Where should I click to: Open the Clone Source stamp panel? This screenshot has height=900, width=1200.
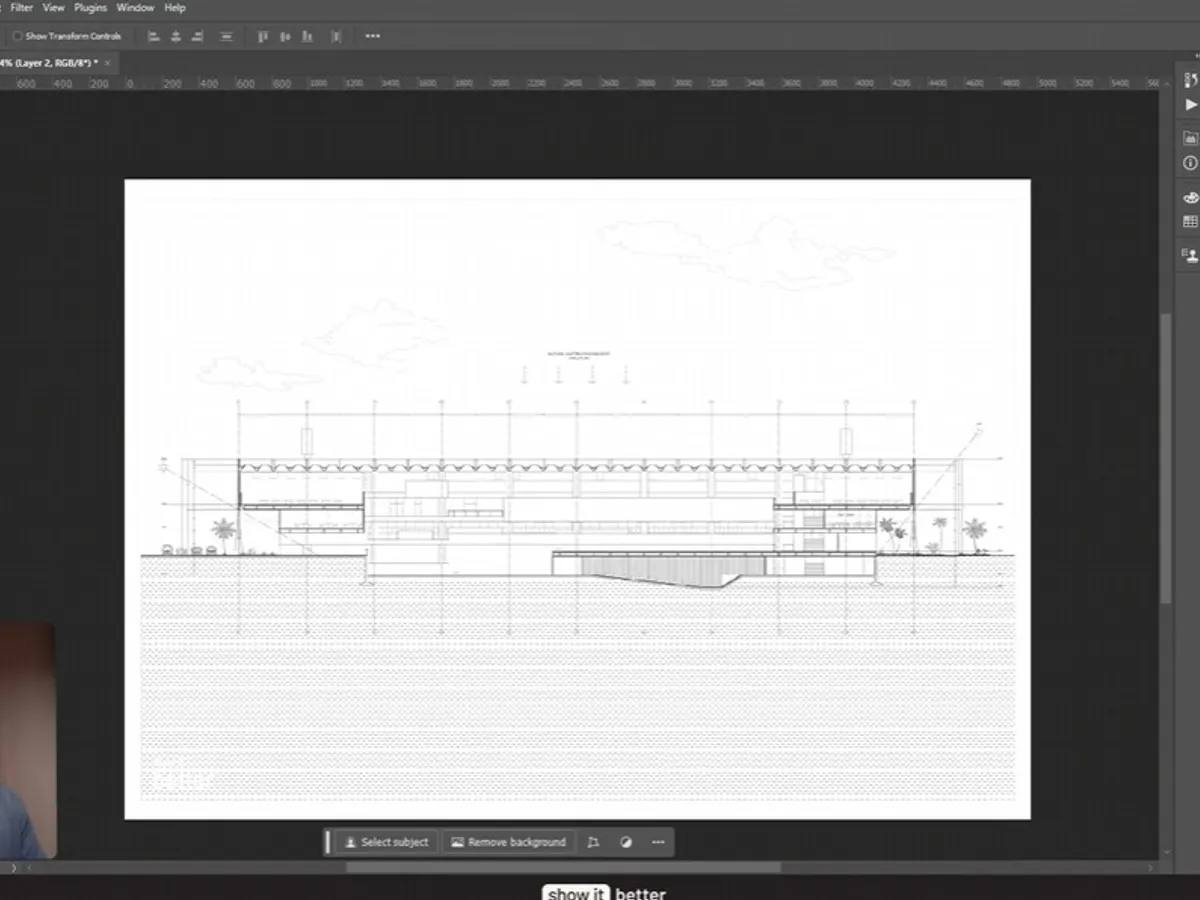(x=1190, y=256)
